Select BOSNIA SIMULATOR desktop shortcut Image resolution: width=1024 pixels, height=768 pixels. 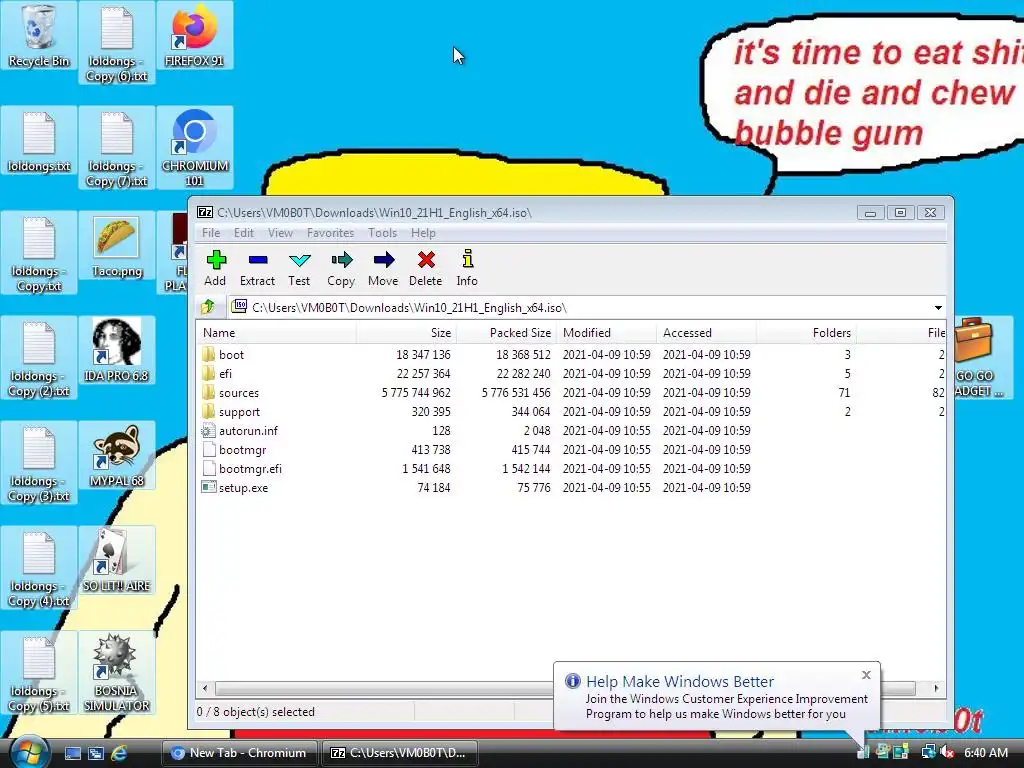(116, 673)
